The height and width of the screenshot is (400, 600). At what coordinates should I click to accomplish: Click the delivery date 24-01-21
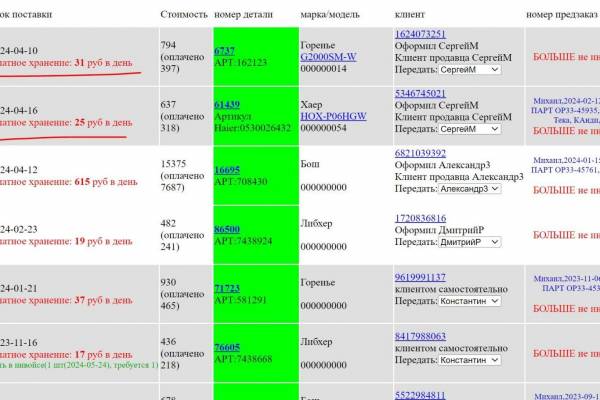click(19, 288)
